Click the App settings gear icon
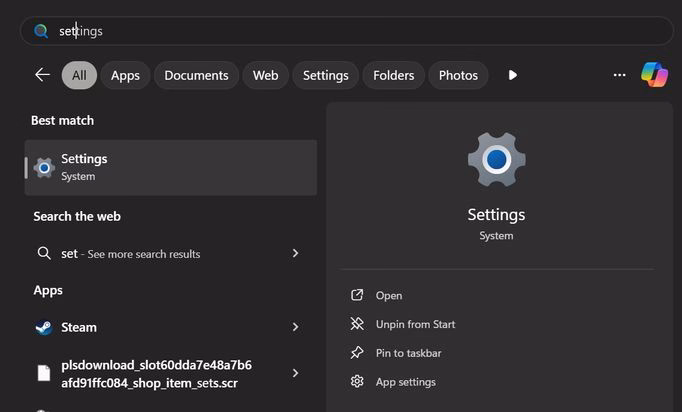This screenshot has height=412, width=682. click(357, 382)
